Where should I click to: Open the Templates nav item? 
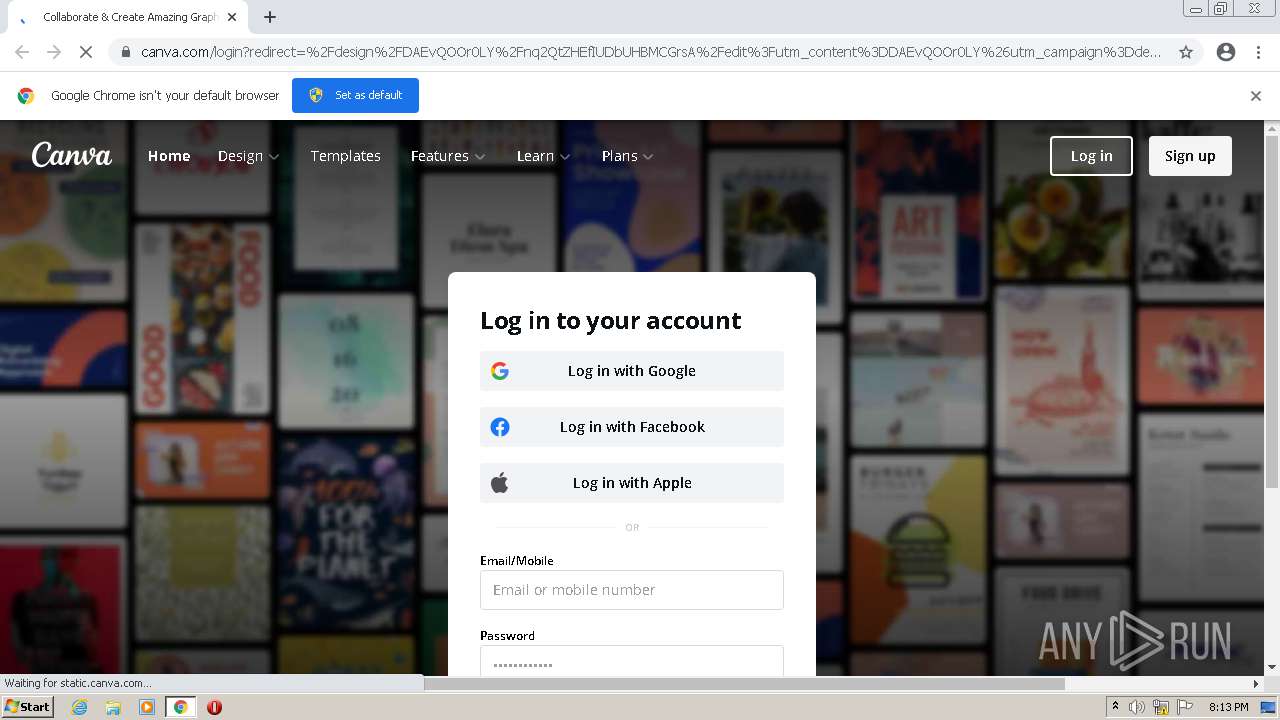345,156
